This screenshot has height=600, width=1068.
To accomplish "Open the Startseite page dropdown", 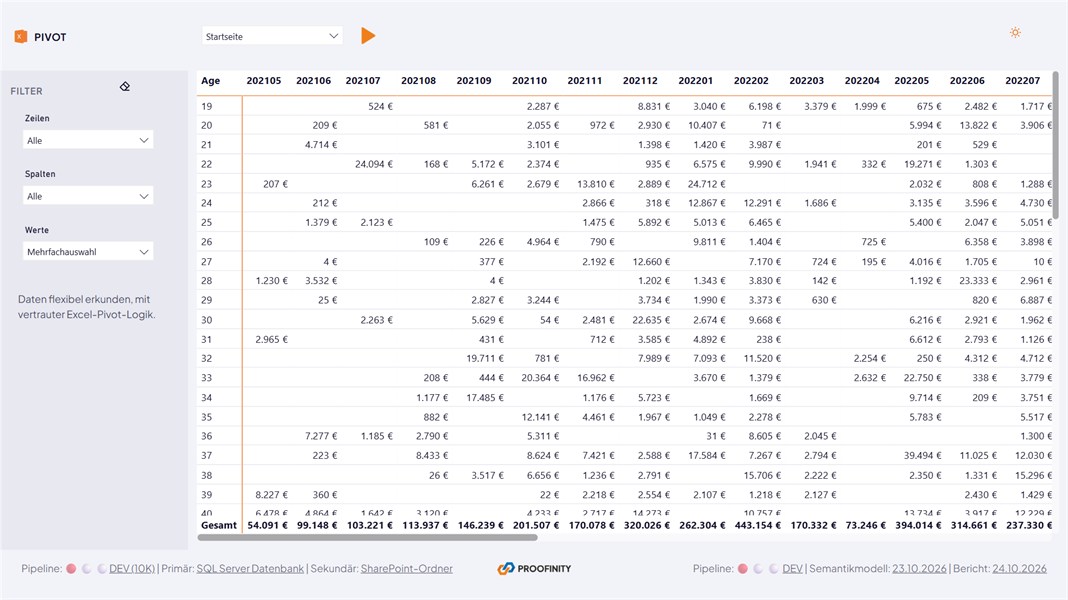I will (272, 36).
